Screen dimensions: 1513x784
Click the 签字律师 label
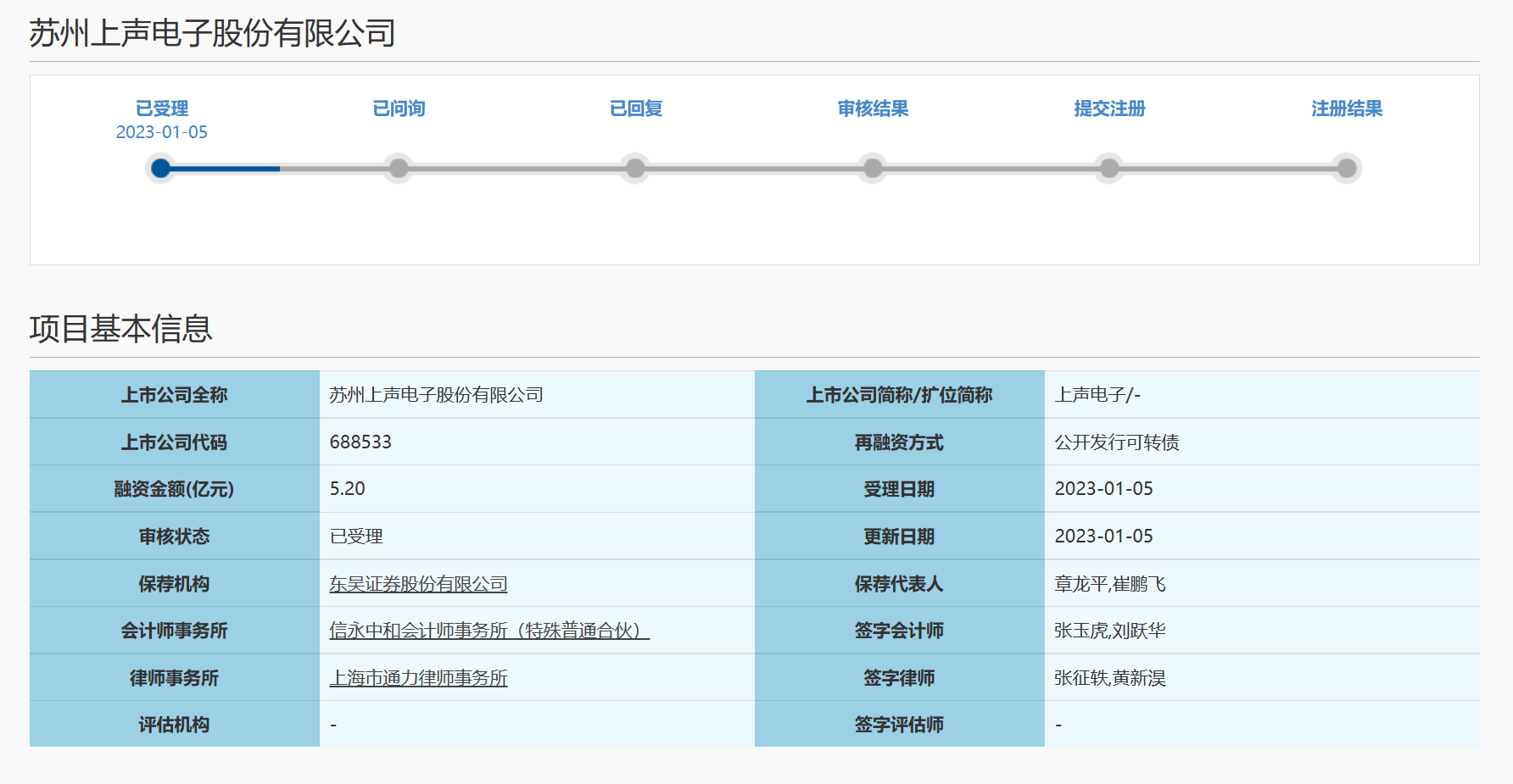(899, 678)
